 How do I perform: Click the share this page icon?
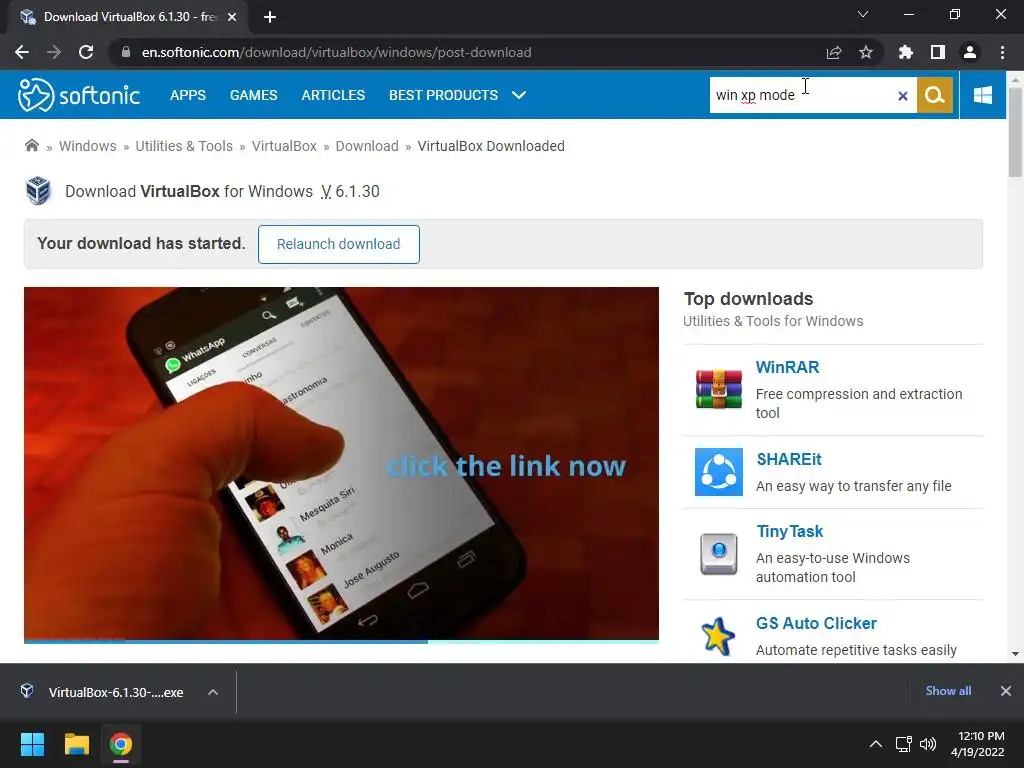834,52
